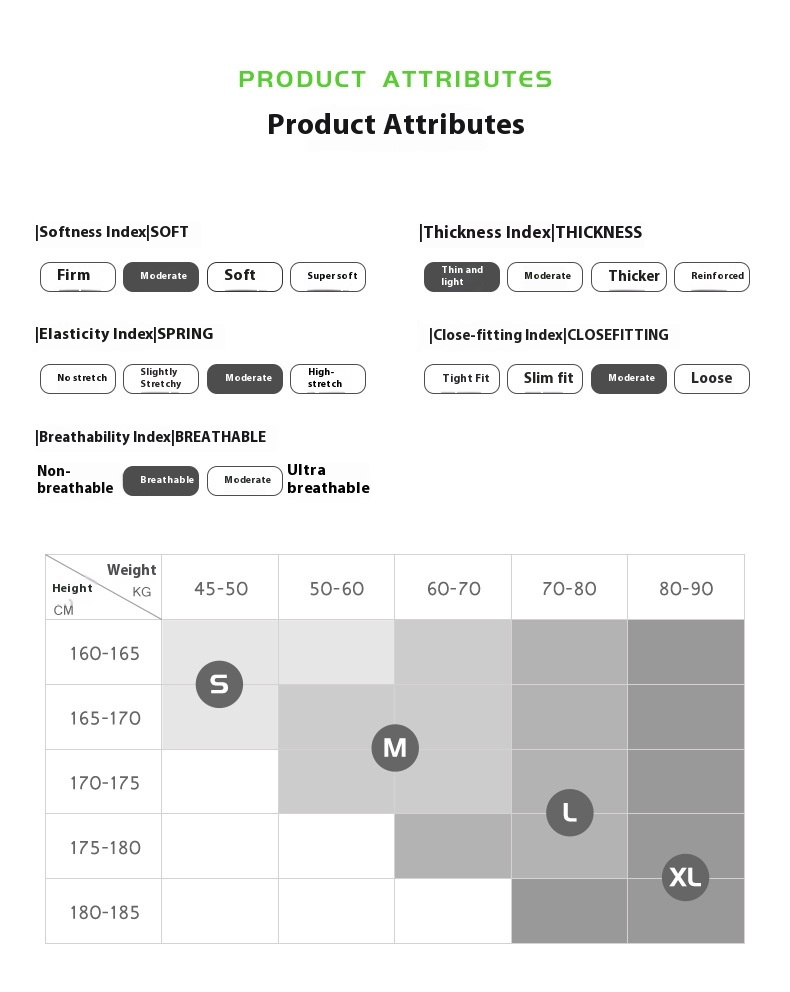Click the highlighted Breathable pill
This screenshot has height=992, width=790.
click(x=161, y=480)
